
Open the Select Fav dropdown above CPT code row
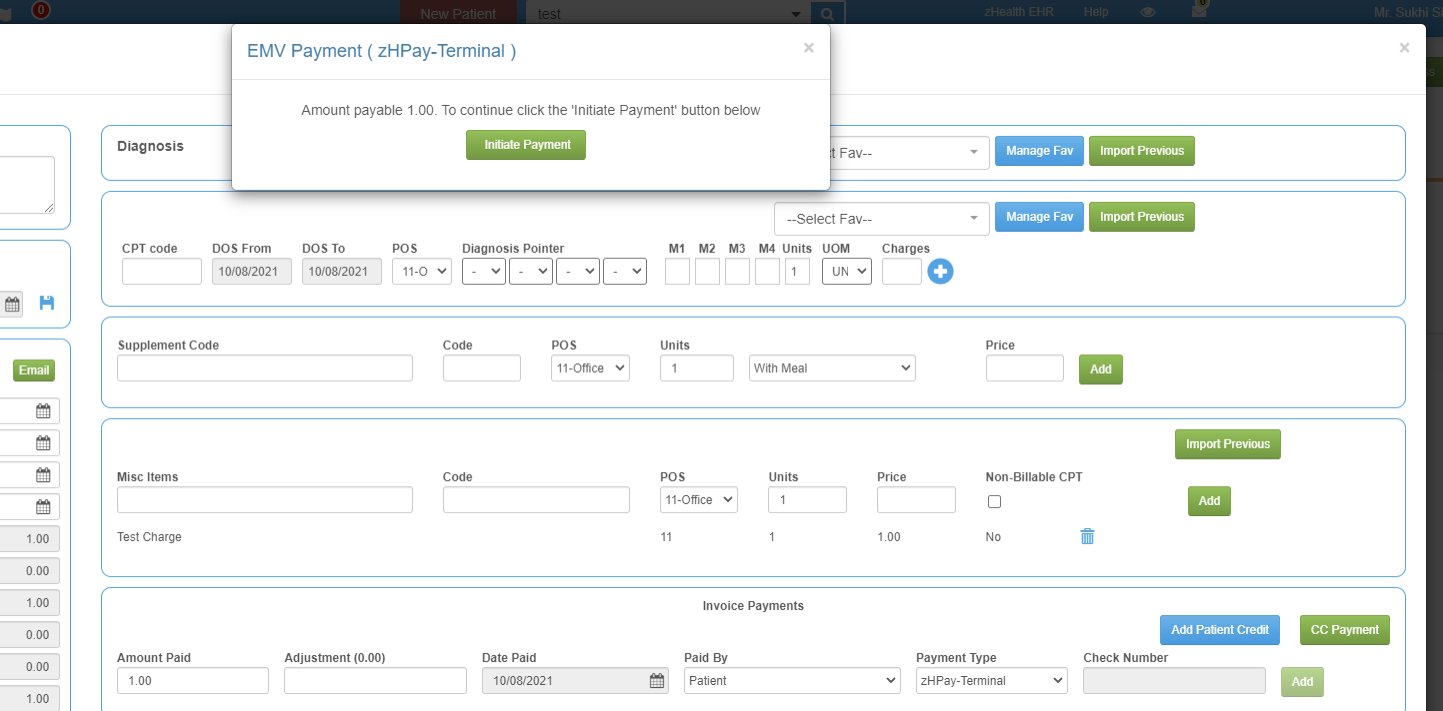point(882,219)
